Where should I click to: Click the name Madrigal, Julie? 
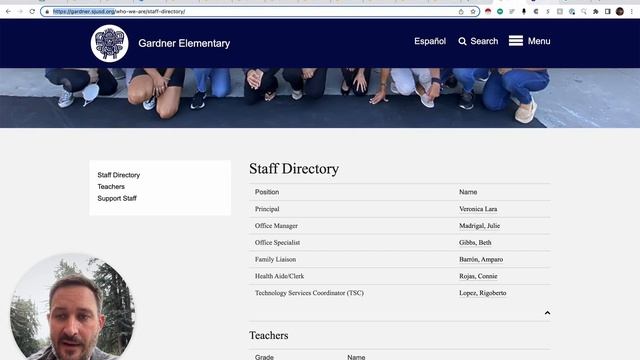tap(479, 226)
